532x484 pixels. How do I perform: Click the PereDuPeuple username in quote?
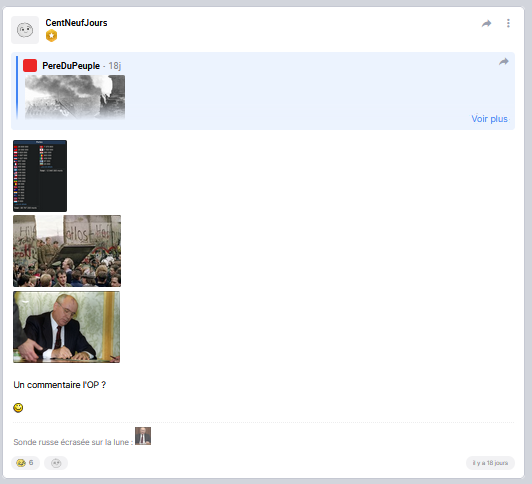pos(71,65)
